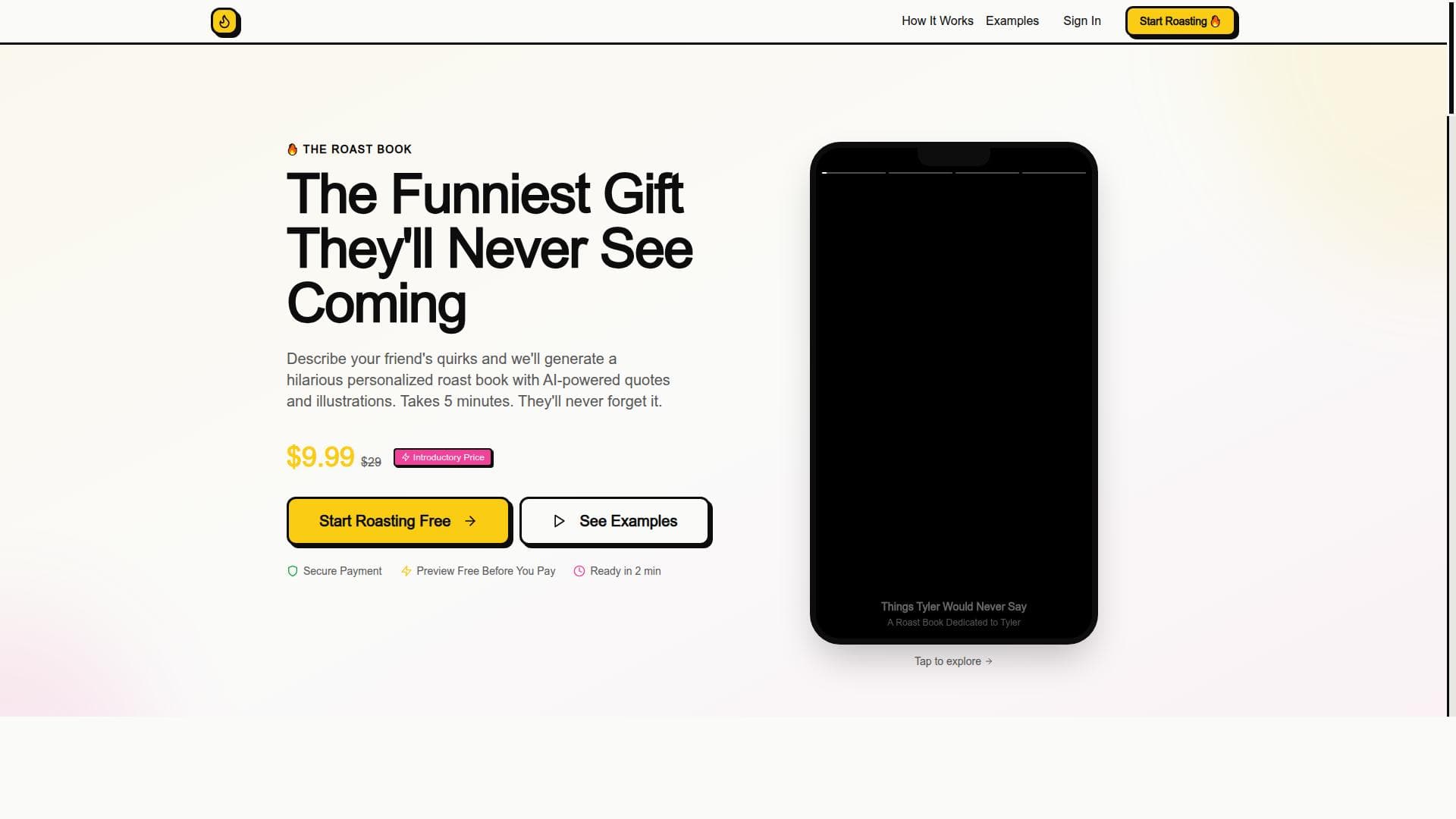Click the sparkle icon in Introductory Price badge
This screenshot has width=1456, height=819.
point(406,457)
